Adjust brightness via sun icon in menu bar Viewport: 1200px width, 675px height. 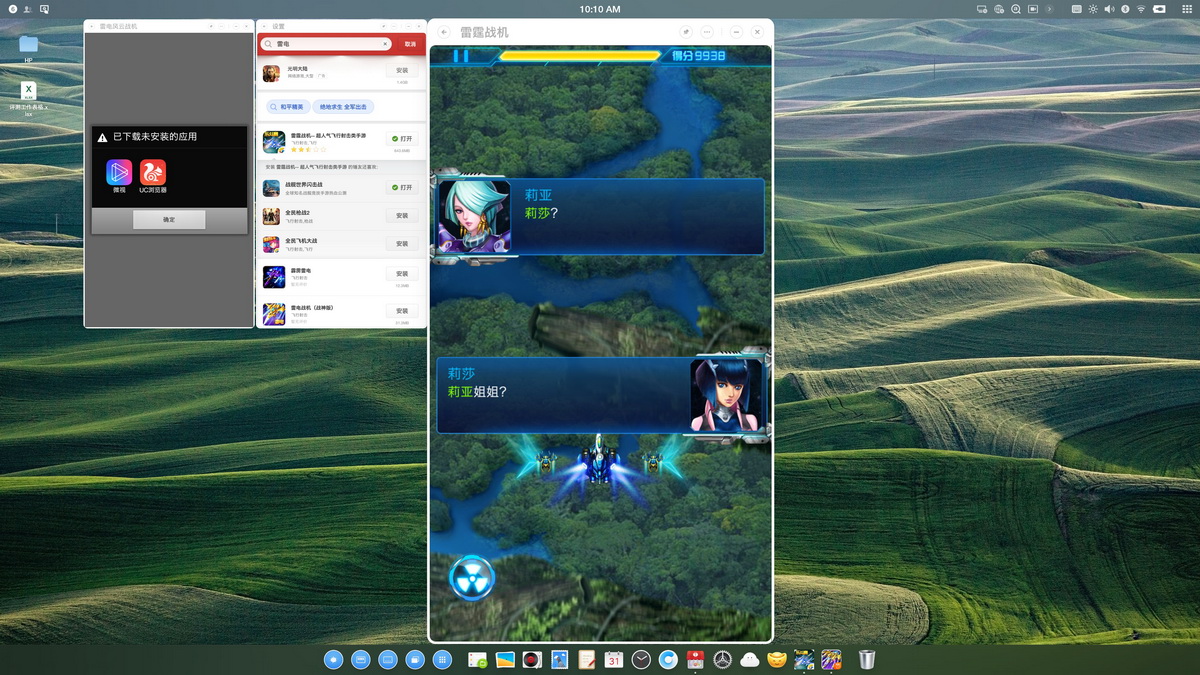(1093, 9)
